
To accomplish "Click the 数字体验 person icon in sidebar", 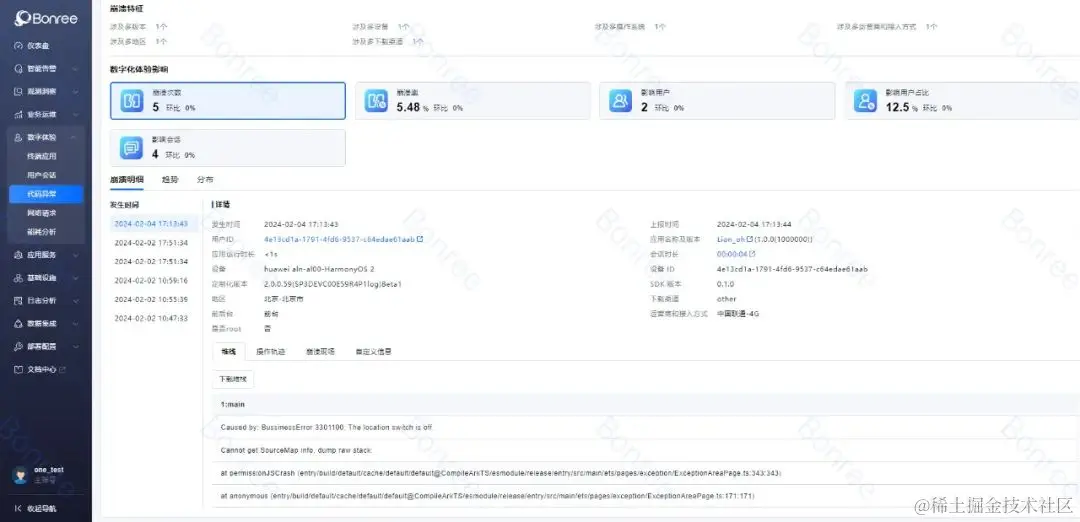I will click(19, 138).
